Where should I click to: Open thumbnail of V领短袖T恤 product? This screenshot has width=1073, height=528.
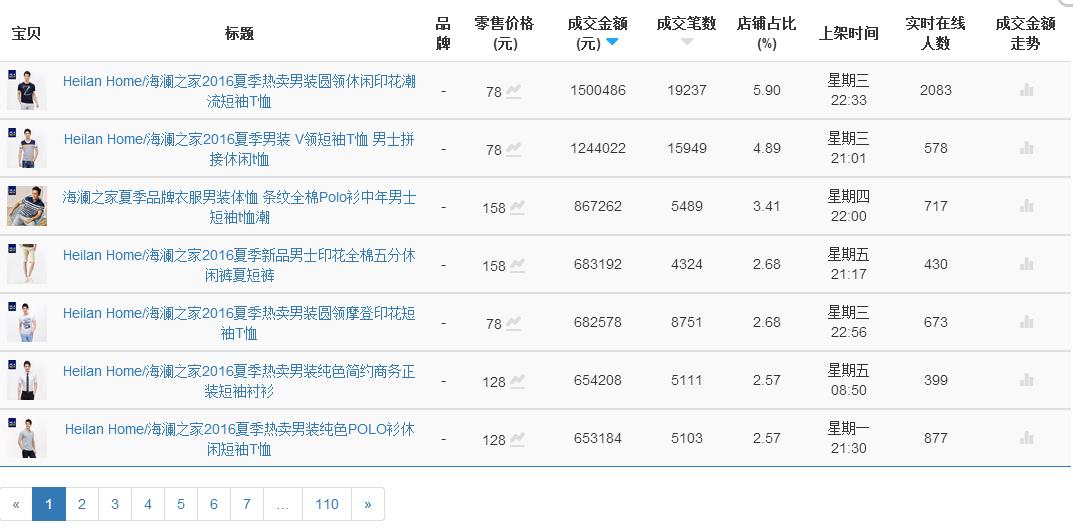click(27, 148)
